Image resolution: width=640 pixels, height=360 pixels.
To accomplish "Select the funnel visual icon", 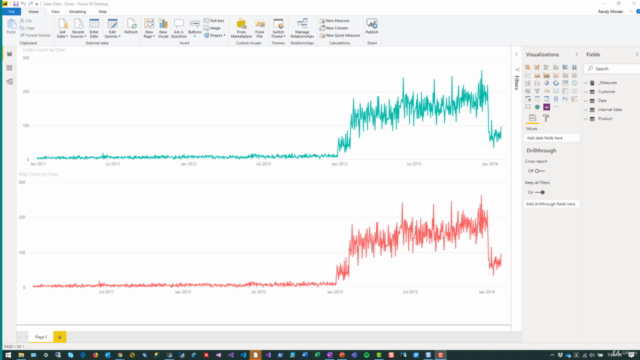I will 537,91.
